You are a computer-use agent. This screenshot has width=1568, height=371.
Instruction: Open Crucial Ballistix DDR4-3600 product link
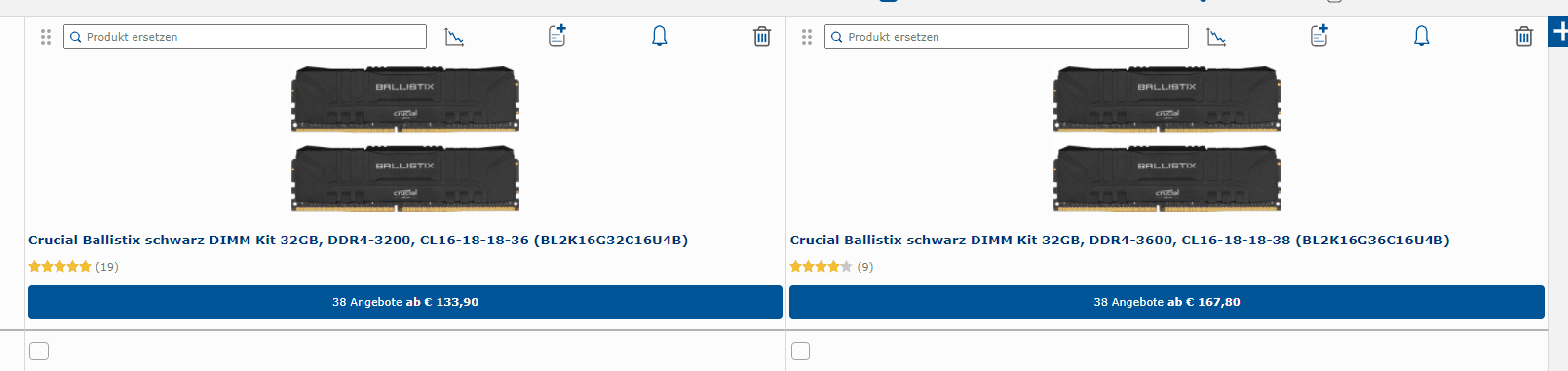pyautogui.click(x=1120, y=240)
